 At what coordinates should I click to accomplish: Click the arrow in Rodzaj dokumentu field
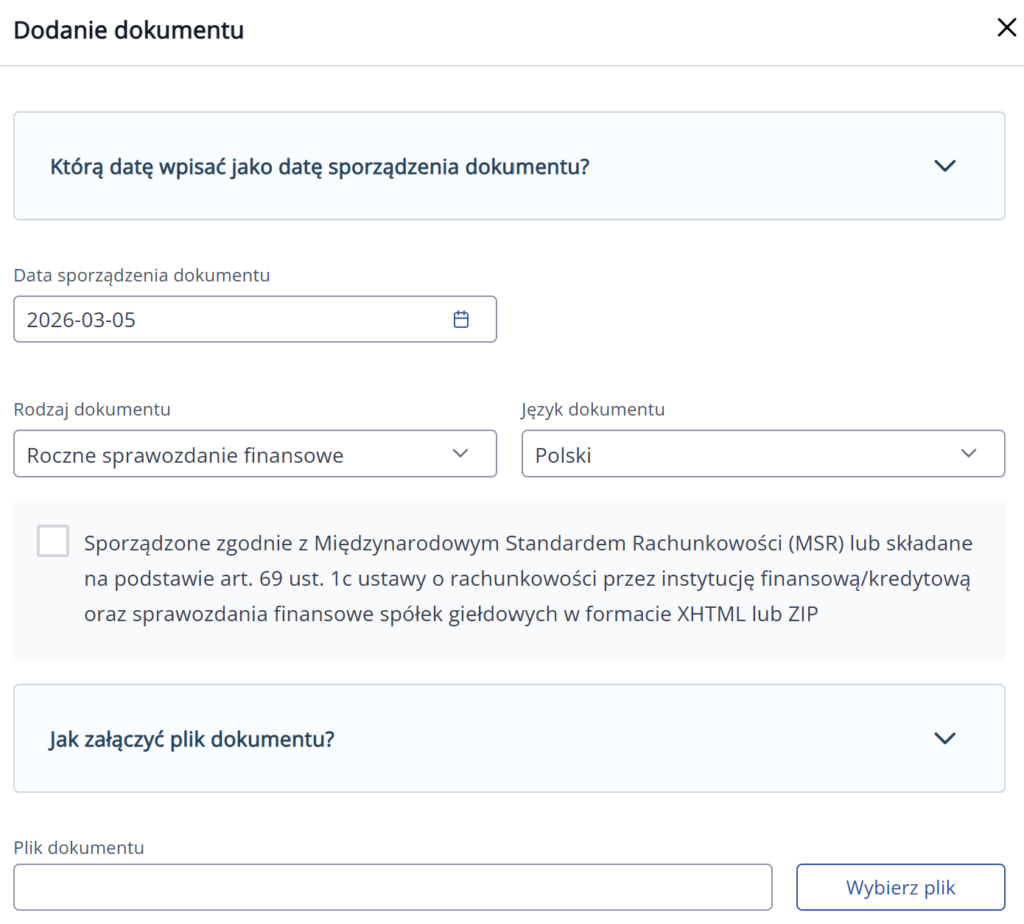point(460,454)
